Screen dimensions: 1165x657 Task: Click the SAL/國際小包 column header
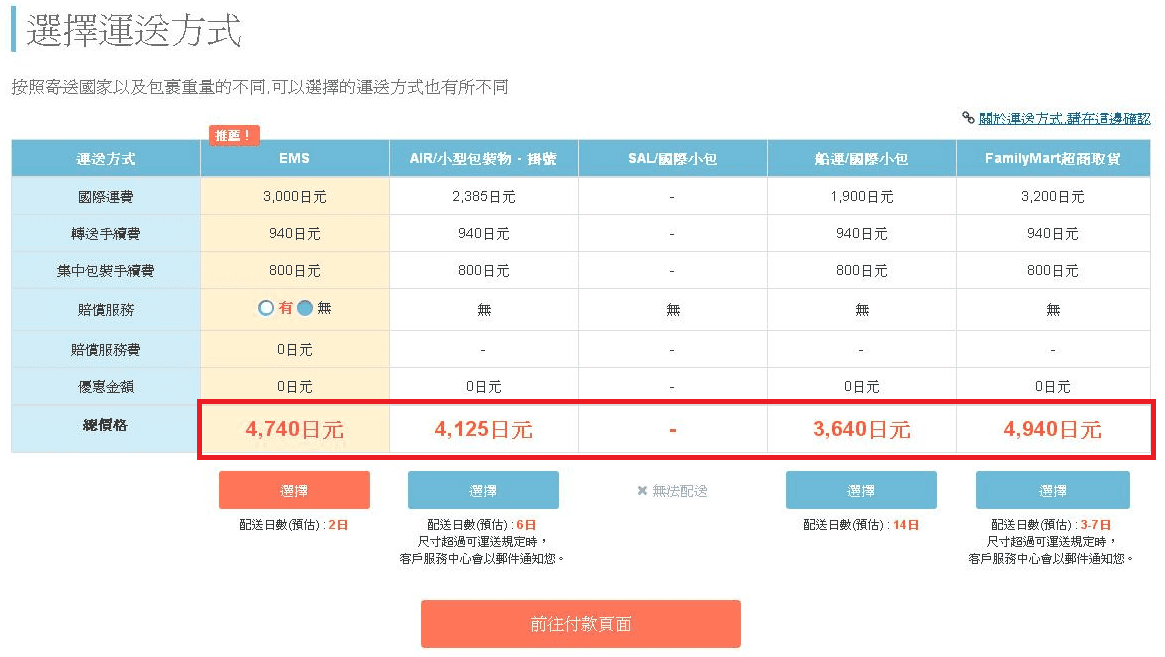pos(672,159)
